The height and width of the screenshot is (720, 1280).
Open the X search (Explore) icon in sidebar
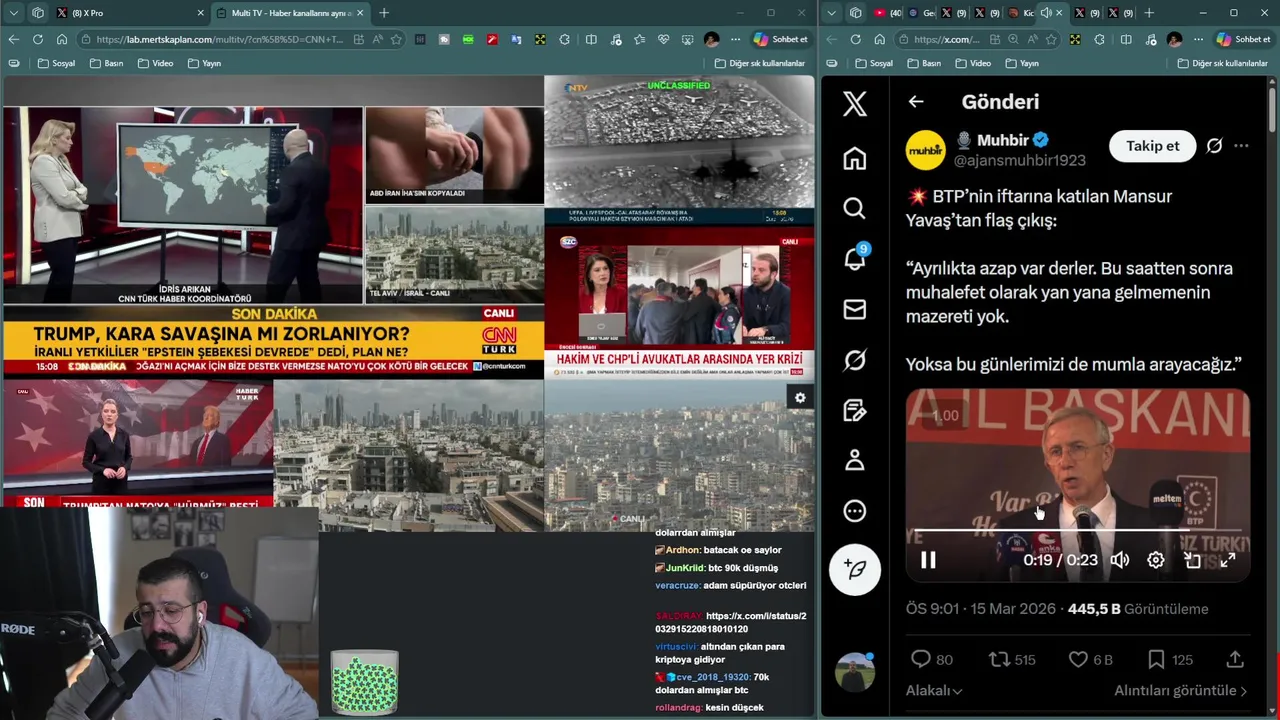(854, 208)
